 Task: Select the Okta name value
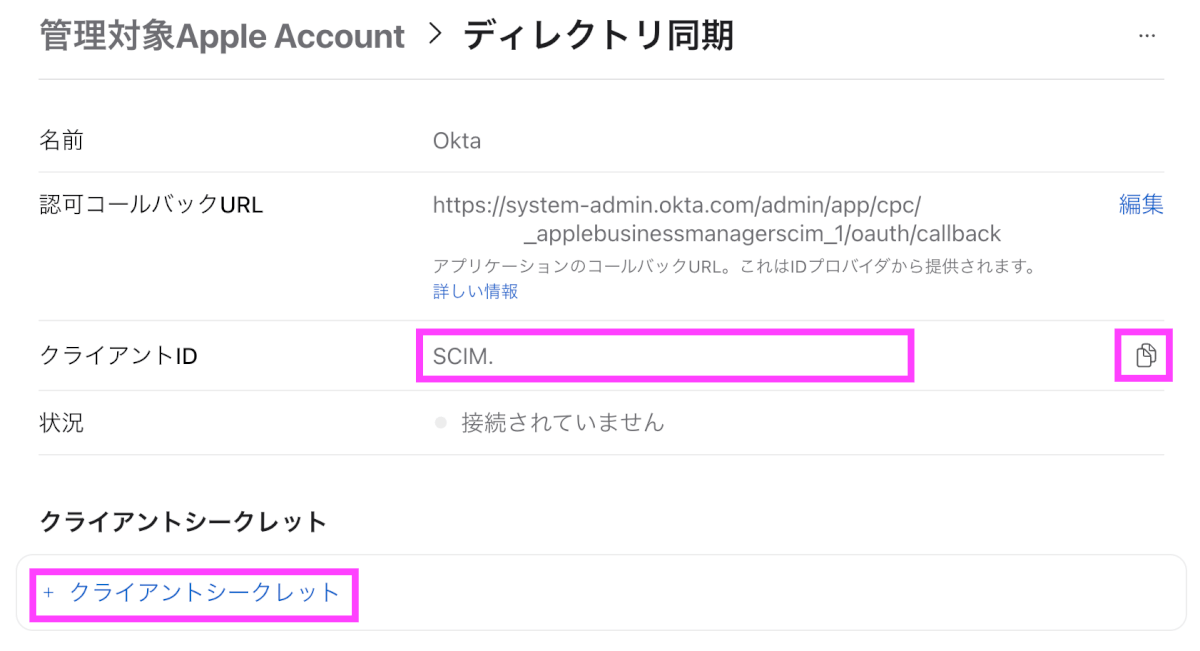click(x=457, y=141)
